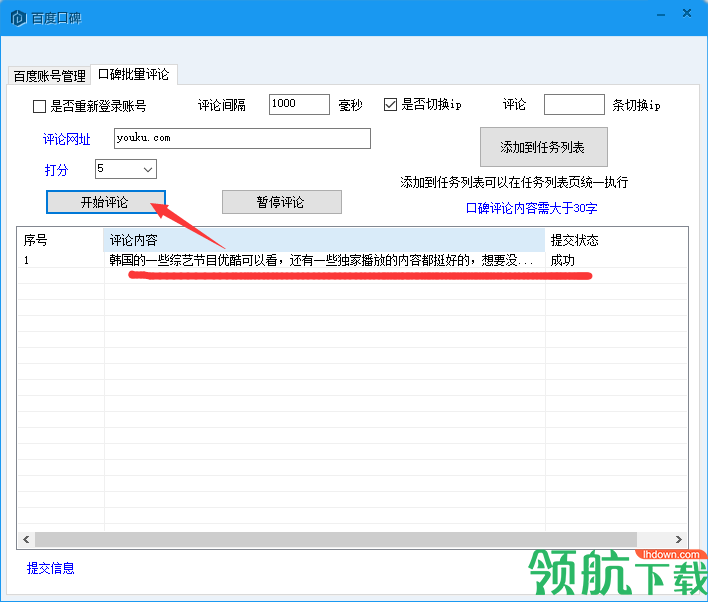
Task: Click row number 1 in 序号 column
Action: click(x=27, y=260)
